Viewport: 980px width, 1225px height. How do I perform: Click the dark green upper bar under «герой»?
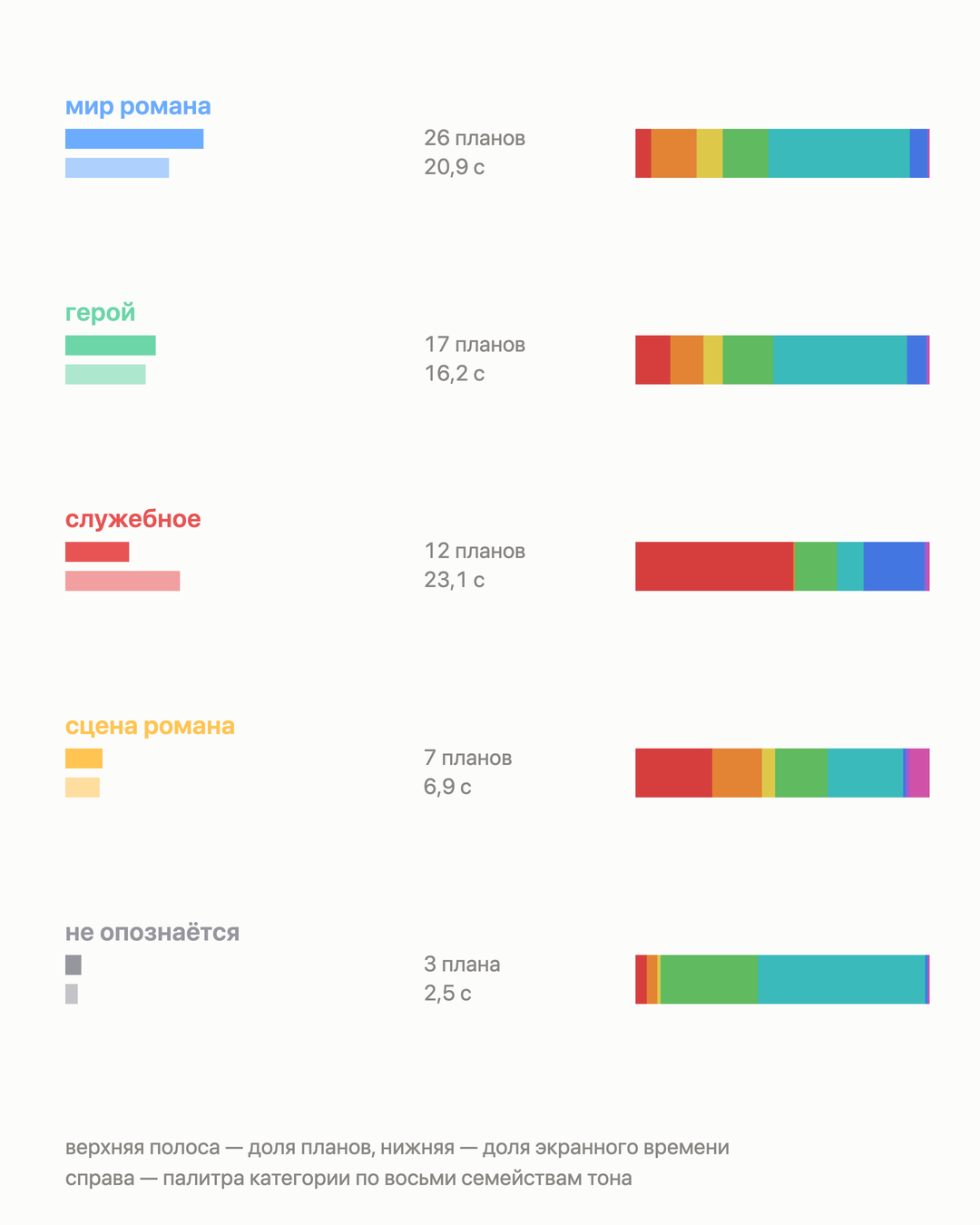click(x=111, y=346)
